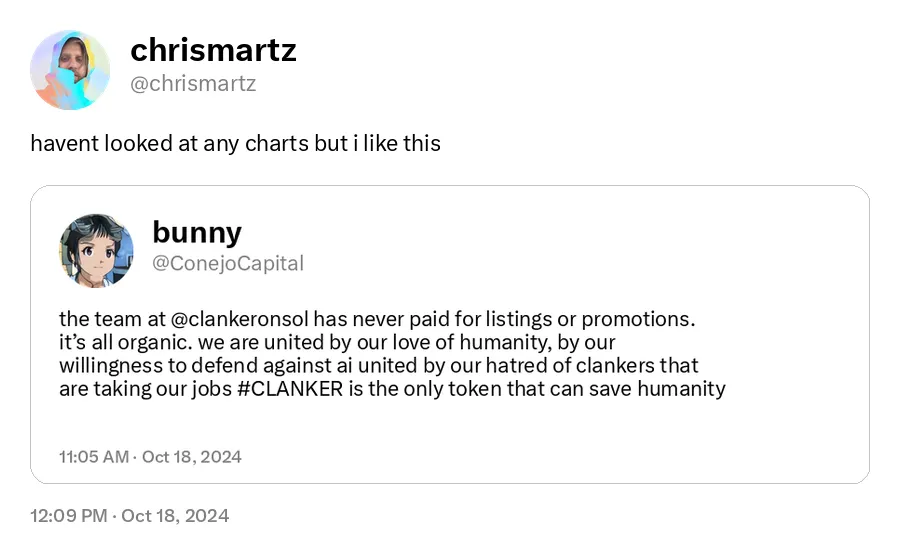The image size is (900, 544).
Task: Open the @chrismartz handle link
Action: (x=193, y=84)
